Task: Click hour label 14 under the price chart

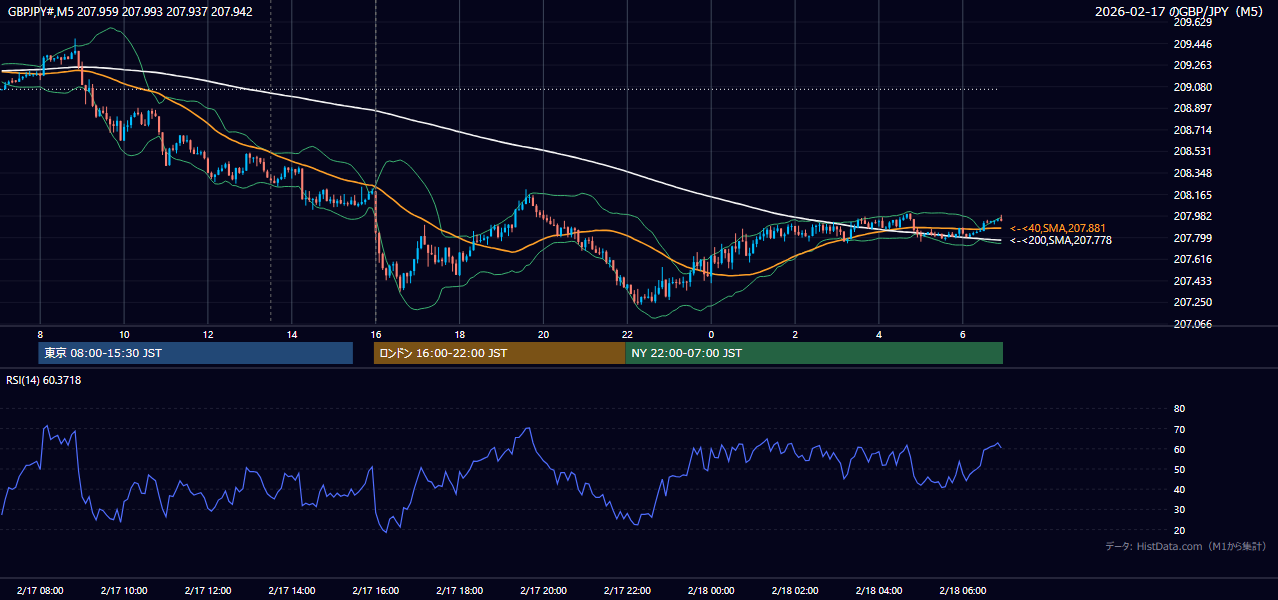Action: coord(292,334)
